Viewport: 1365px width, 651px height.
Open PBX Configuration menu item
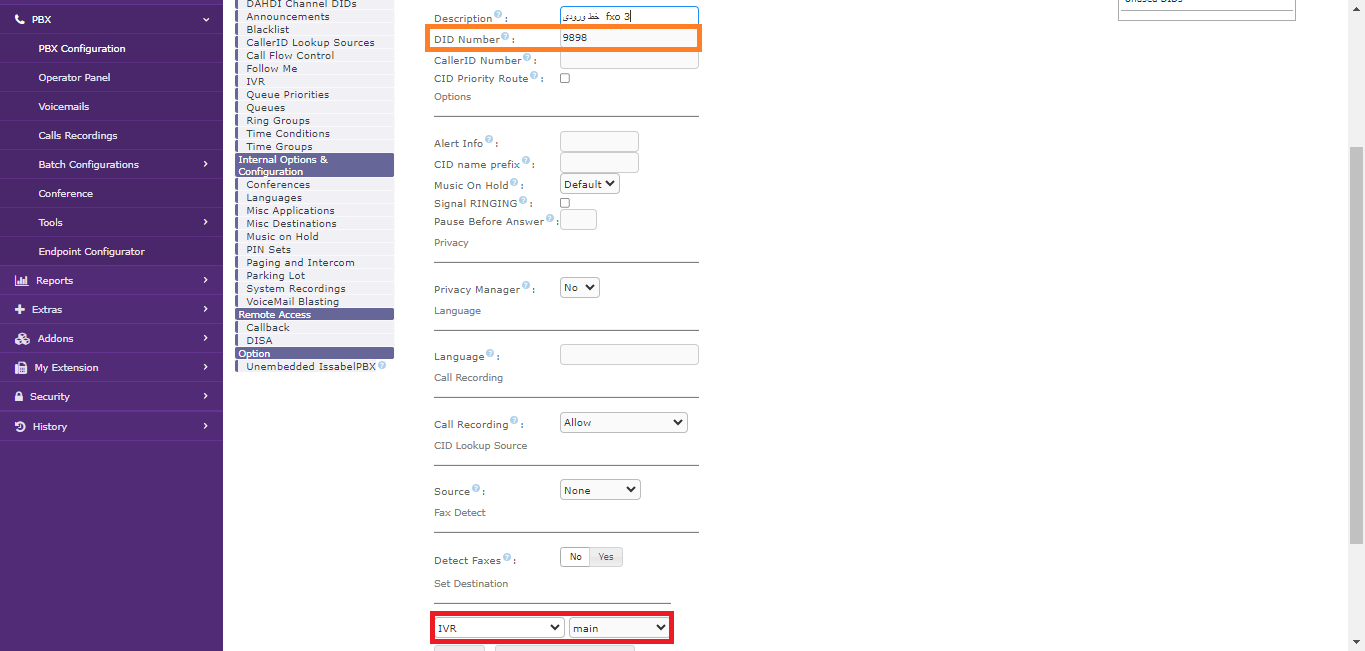click(82, 49)
